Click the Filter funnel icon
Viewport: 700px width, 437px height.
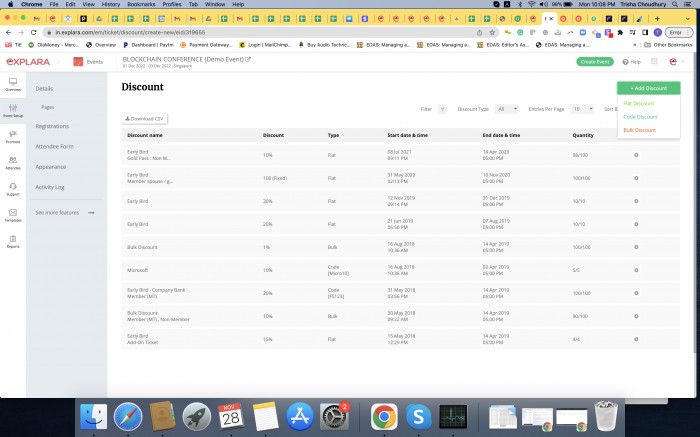(442, 109)
